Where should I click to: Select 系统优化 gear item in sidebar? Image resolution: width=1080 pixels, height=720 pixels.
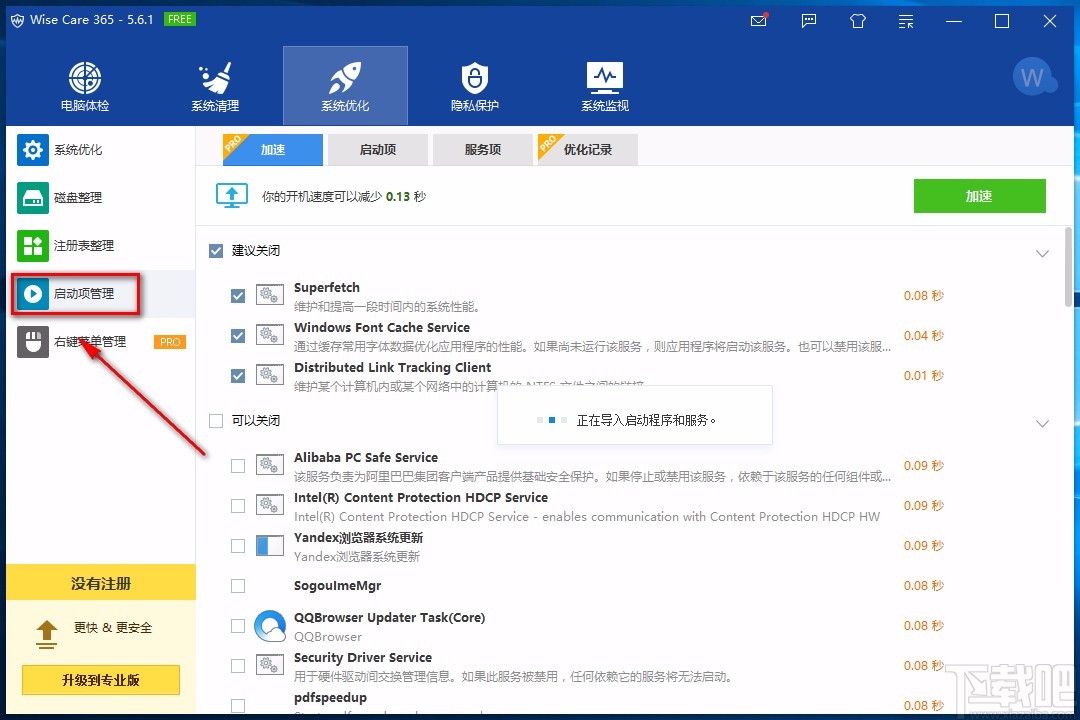101,150
